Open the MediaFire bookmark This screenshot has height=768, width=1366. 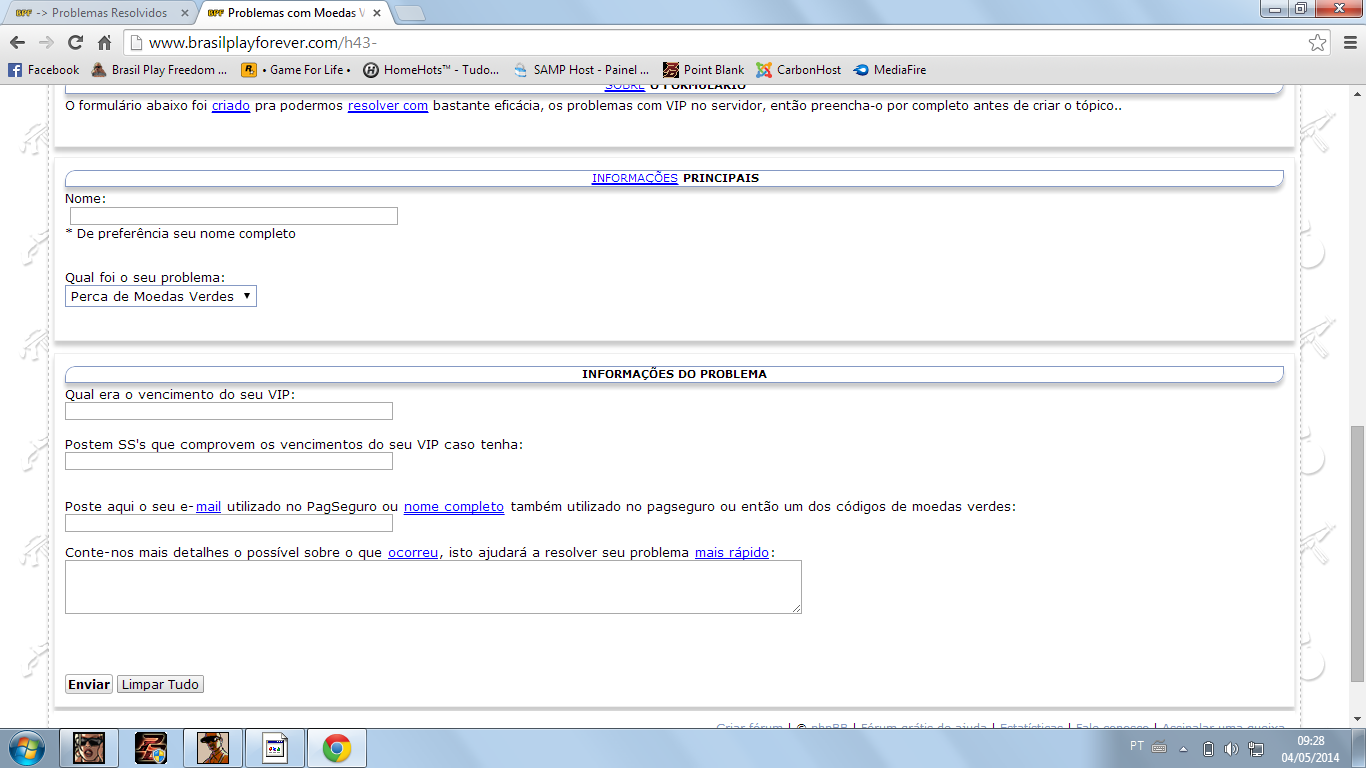point(890,70)
